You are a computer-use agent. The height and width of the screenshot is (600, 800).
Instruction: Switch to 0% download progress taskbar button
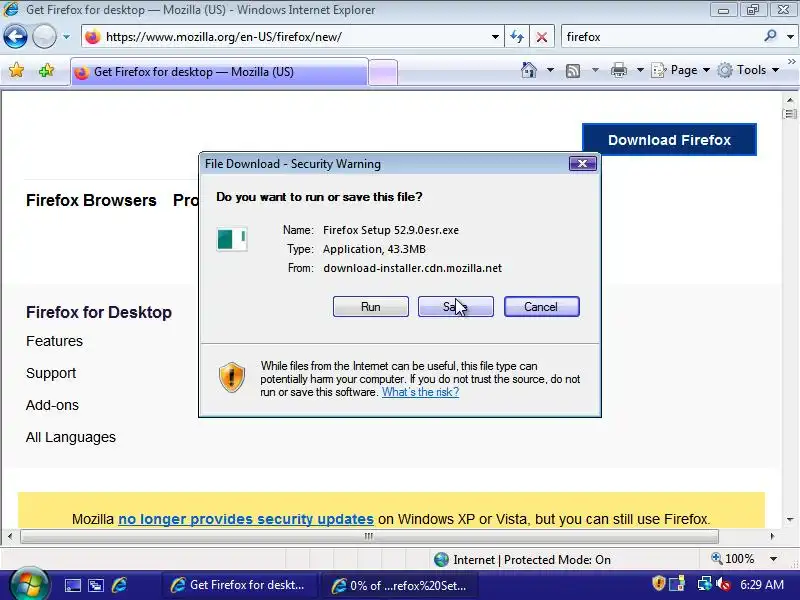coord(400,585)
